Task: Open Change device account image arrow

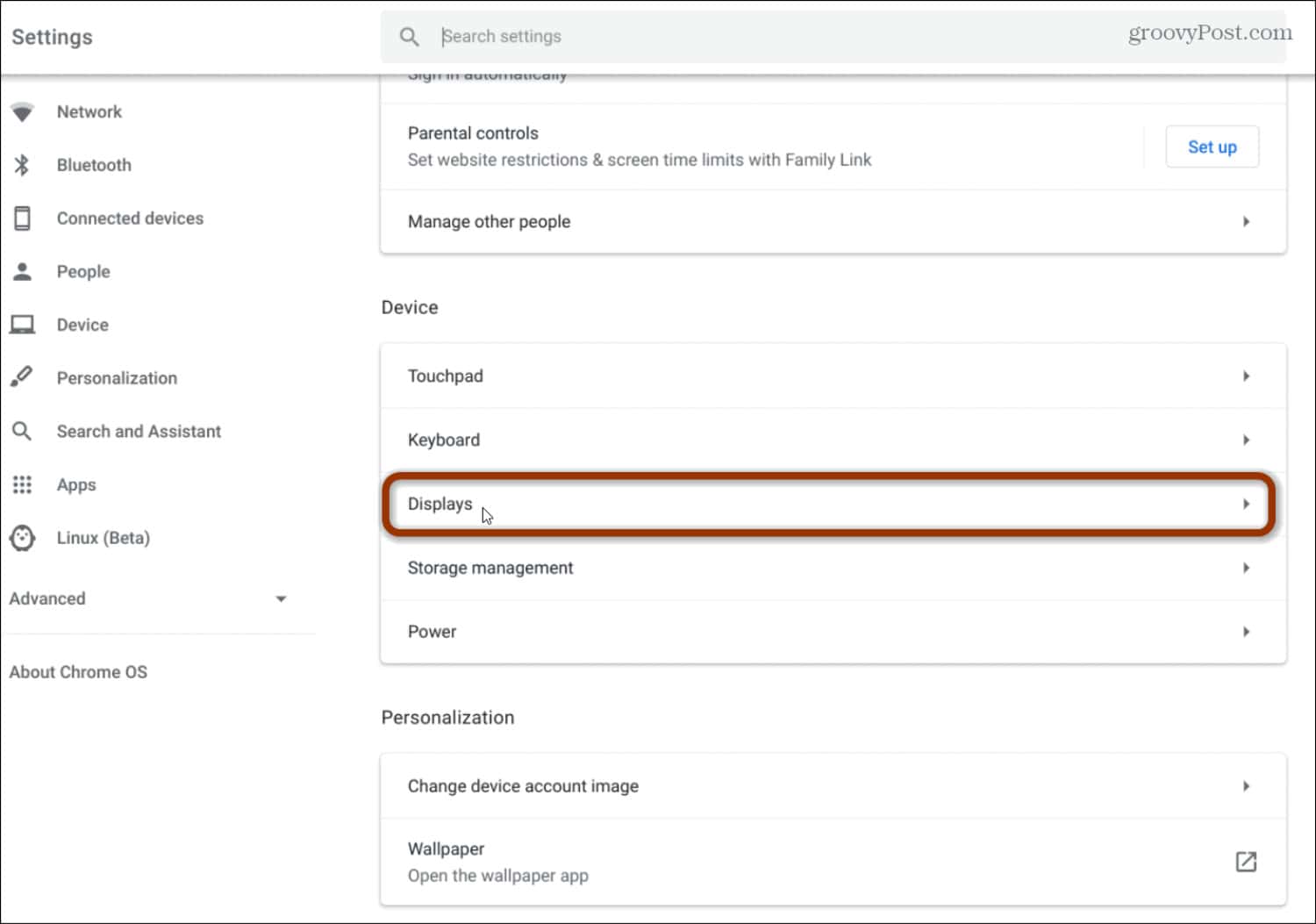Action: tap(1246, 786)
